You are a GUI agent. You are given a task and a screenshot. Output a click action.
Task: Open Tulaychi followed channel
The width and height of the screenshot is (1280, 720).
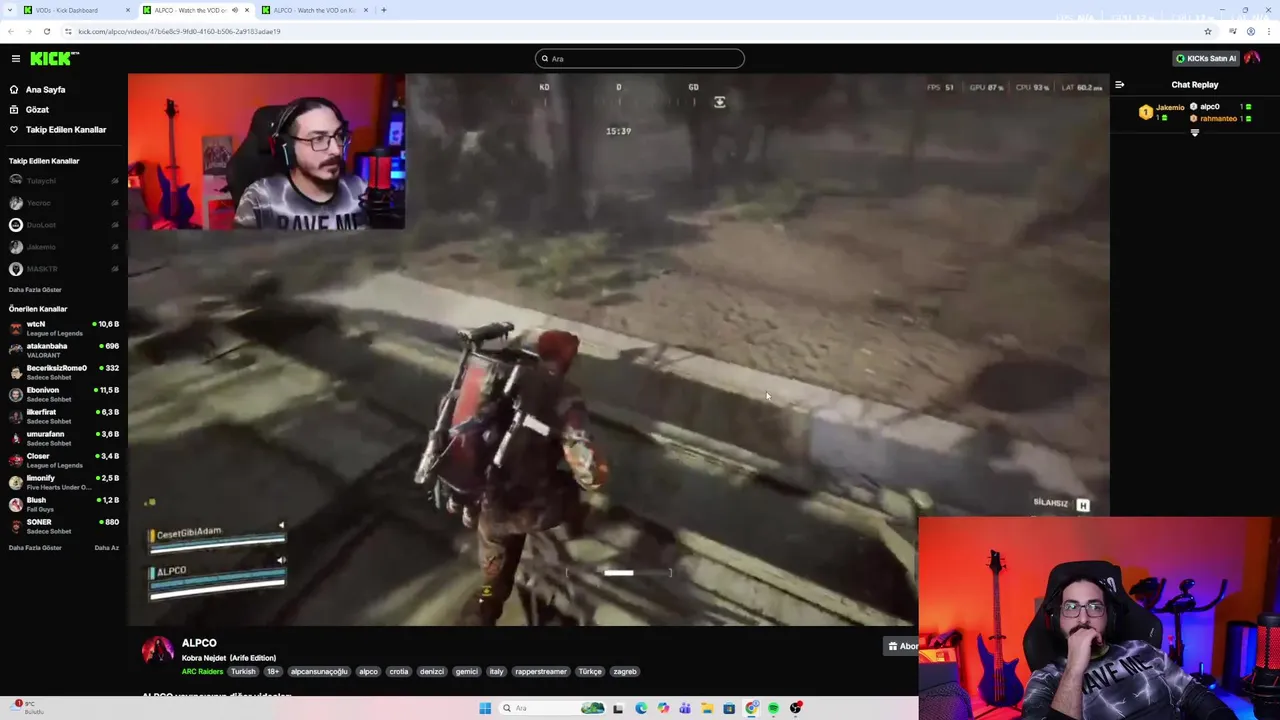tap(64, 181)
